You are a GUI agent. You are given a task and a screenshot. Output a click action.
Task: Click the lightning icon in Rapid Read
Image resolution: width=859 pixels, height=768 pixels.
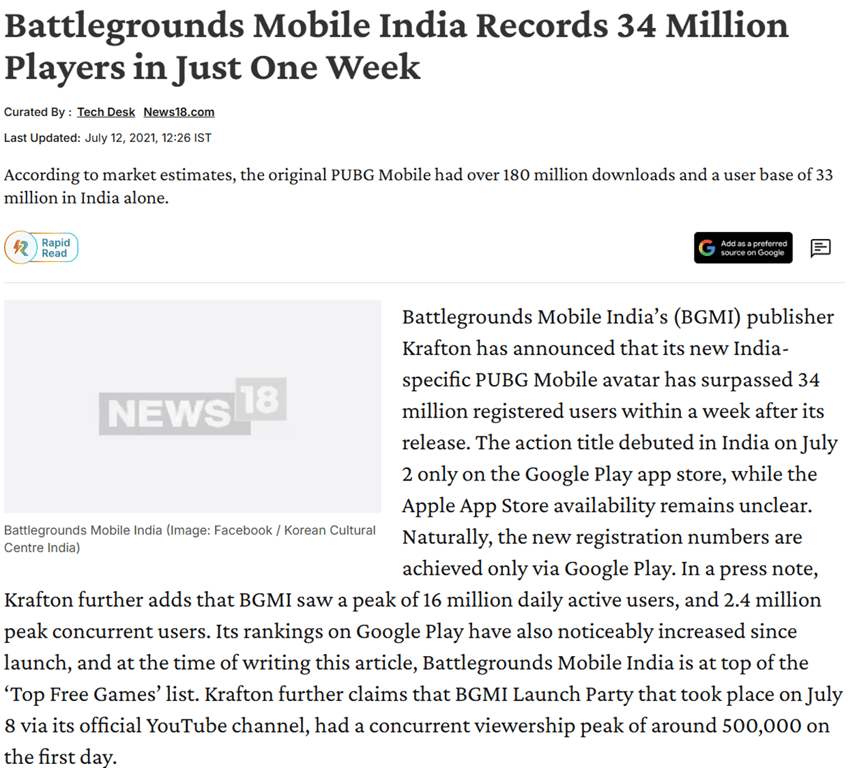coord(21,248)
